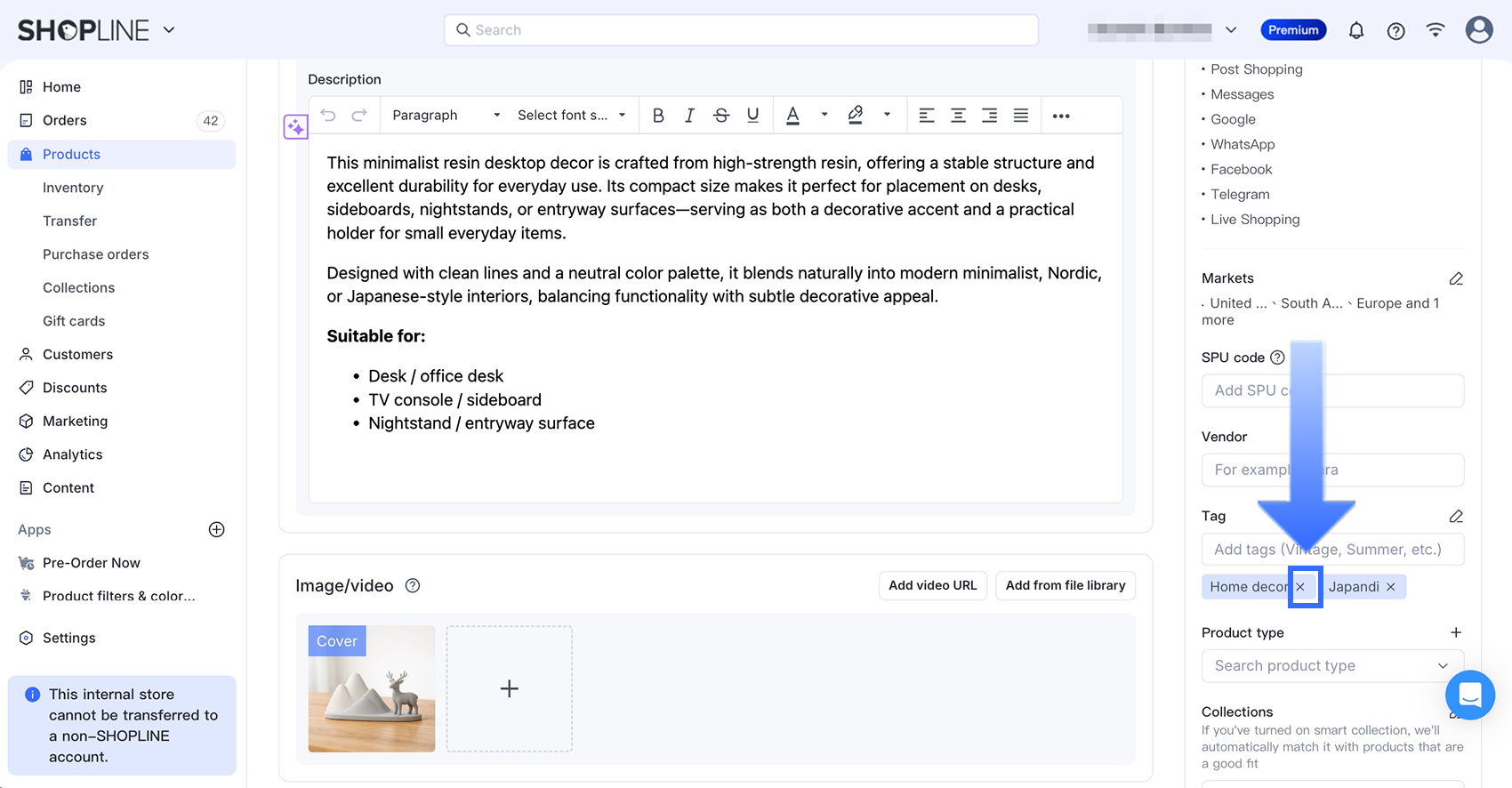Image resolution: width=1512 pixels, height=788 pixels.
Task: Click the SPU code input field
Action: (x=1332, y=390)
